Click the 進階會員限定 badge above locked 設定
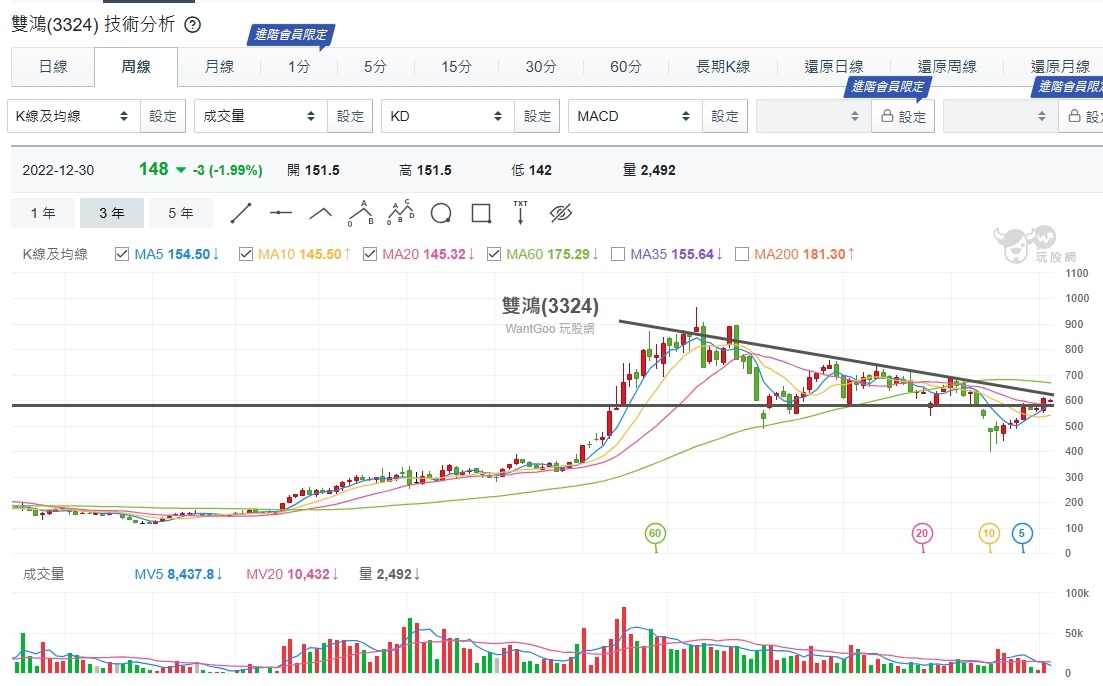 click(888, 87)
